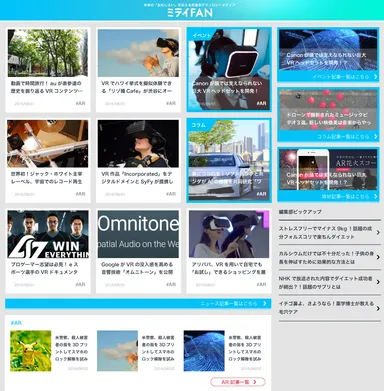
Task: Open article アリババ、VR を用いて自宅でも
Action: pyautogui.click(x=228, y=268)
